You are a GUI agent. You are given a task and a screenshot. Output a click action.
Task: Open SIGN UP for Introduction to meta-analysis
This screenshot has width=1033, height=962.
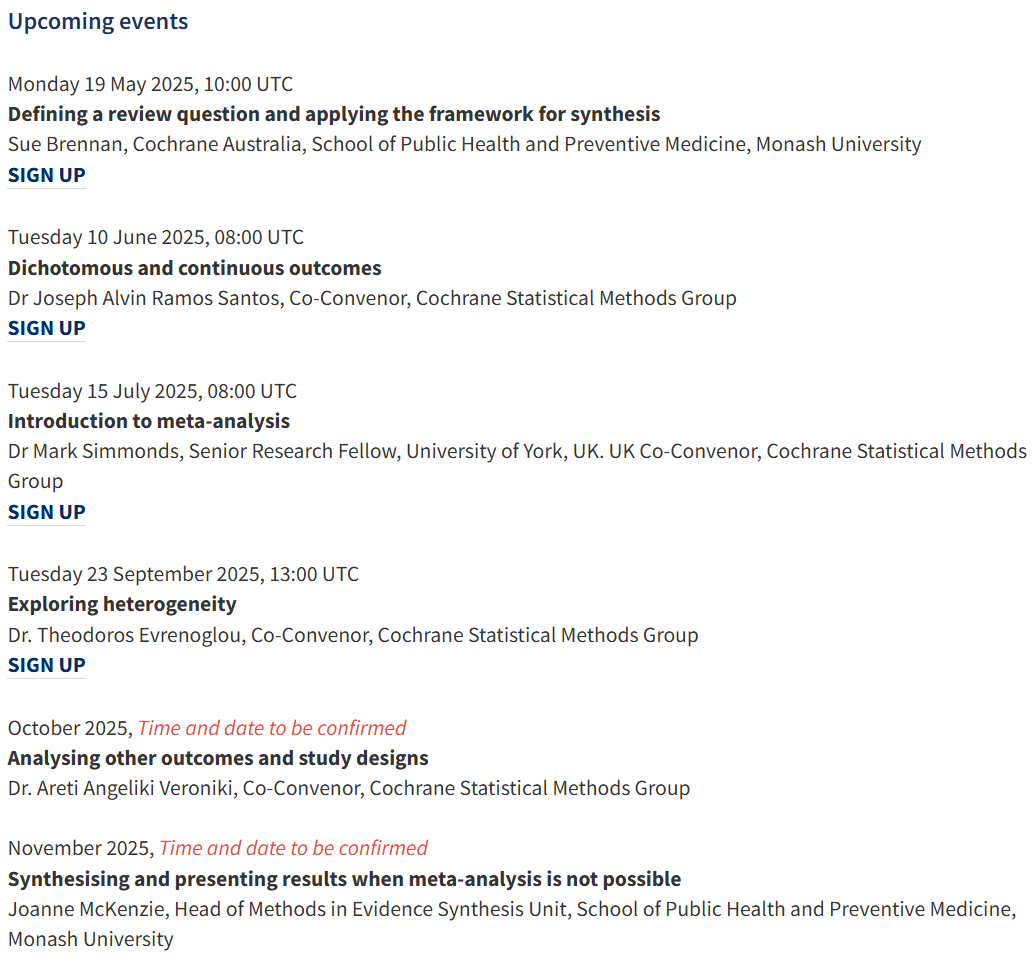click(x=47, y=512)
